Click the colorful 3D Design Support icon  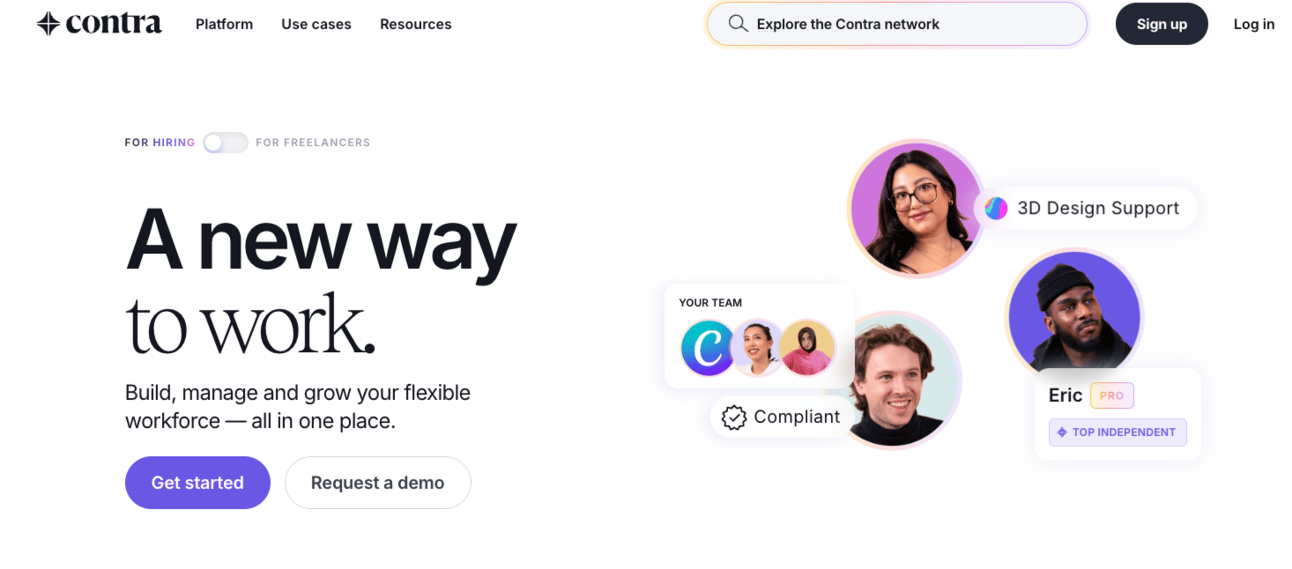996,208
